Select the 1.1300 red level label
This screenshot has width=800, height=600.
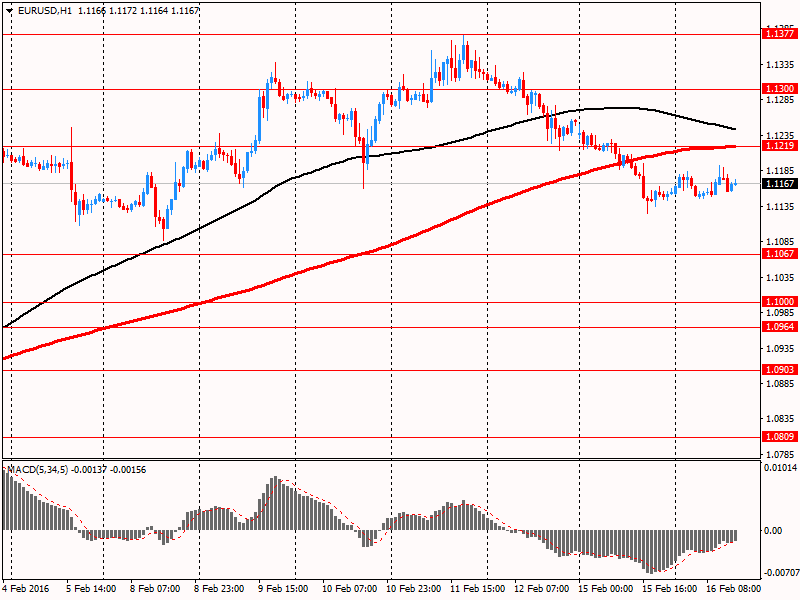(780, 89)
